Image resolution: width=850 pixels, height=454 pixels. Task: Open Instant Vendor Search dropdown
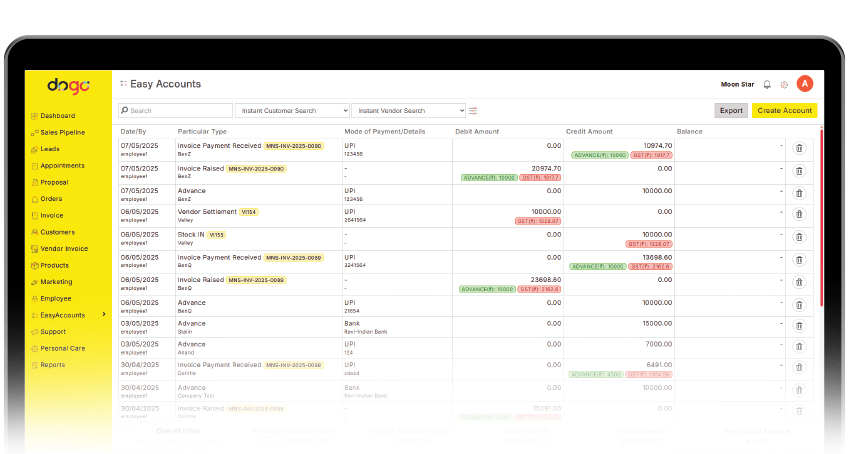408,111
